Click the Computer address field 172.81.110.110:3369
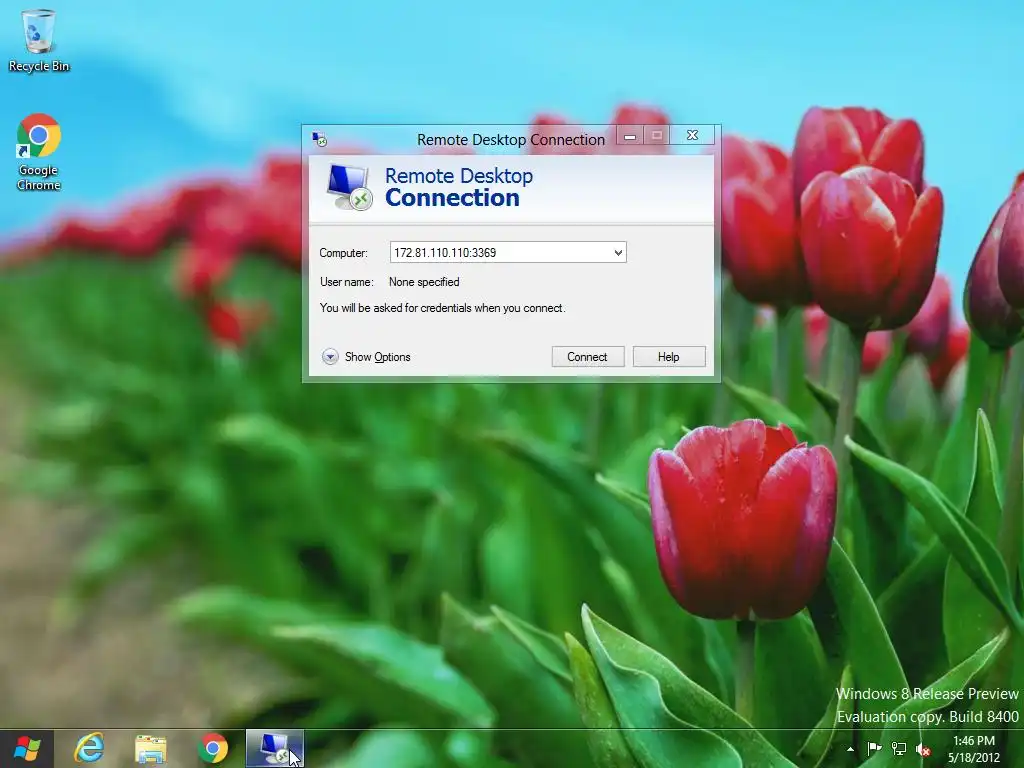Image resolution: width=1024 pixels, height=768 pixels. click(508, 253)
